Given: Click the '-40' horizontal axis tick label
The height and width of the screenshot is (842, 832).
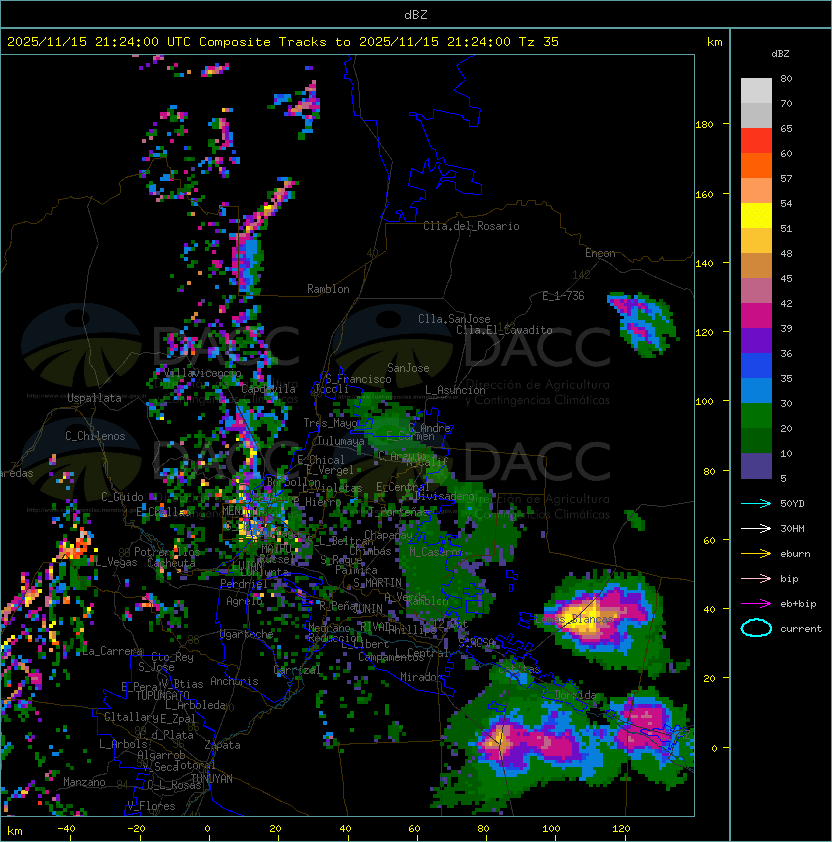Looking at the screenshot, I should click(66, 829).
